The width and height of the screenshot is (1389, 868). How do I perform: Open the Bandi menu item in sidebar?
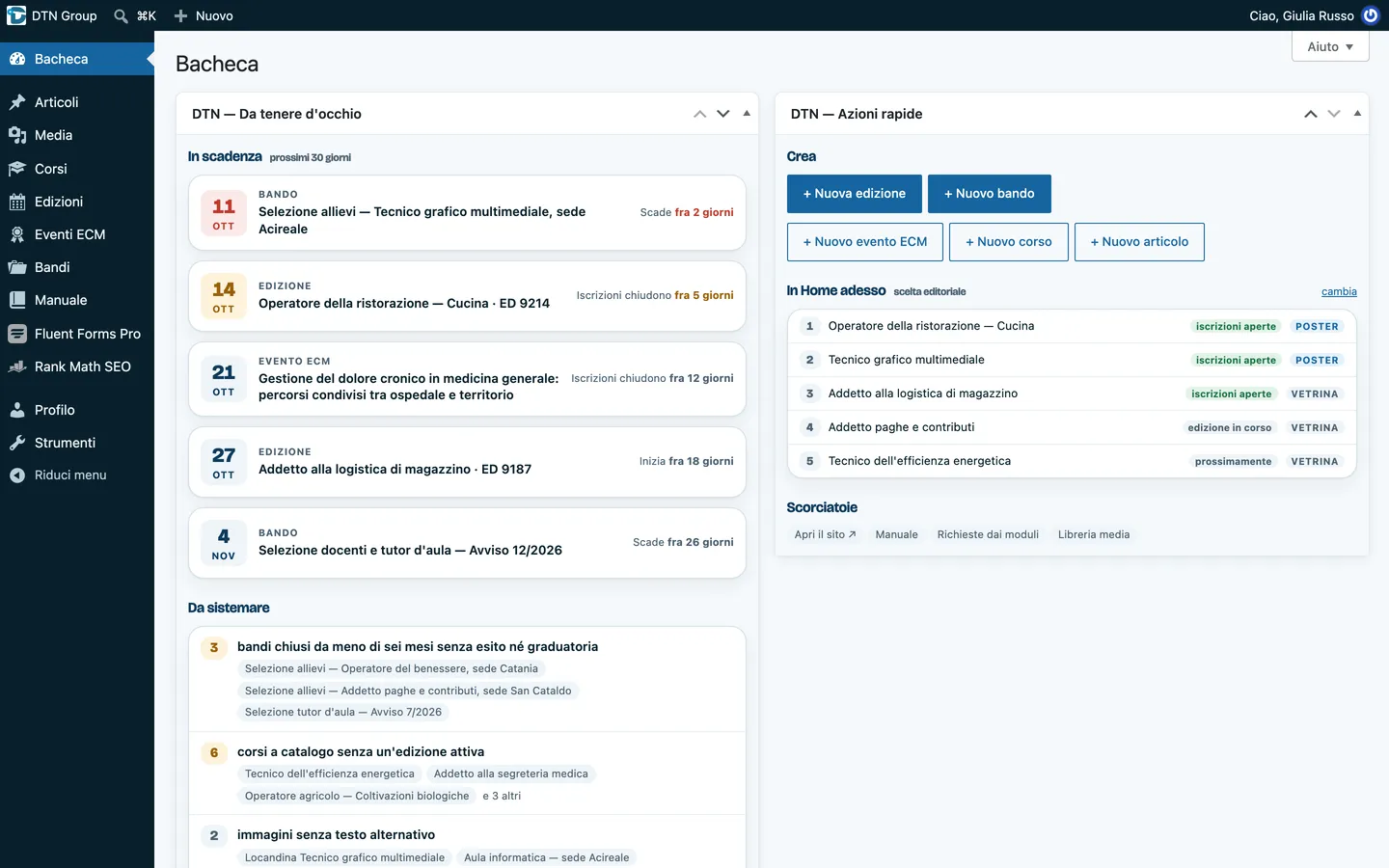point(77,267)
